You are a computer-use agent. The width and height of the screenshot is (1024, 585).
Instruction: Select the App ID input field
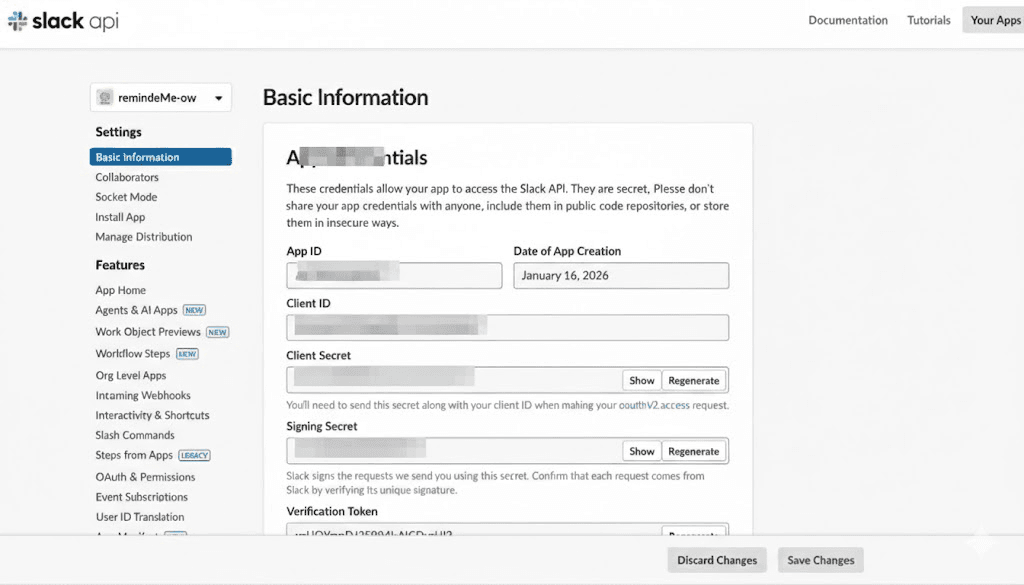point(393,275)
